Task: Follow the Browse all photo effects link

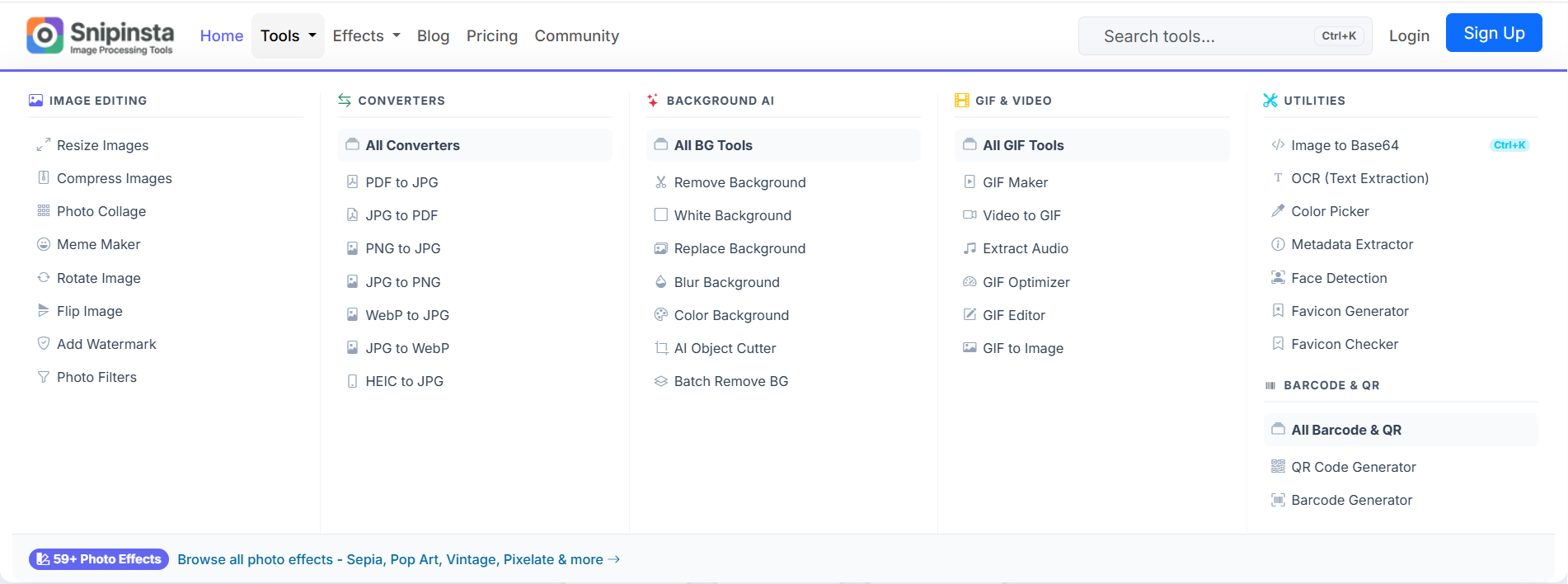Action: point(398,559)
